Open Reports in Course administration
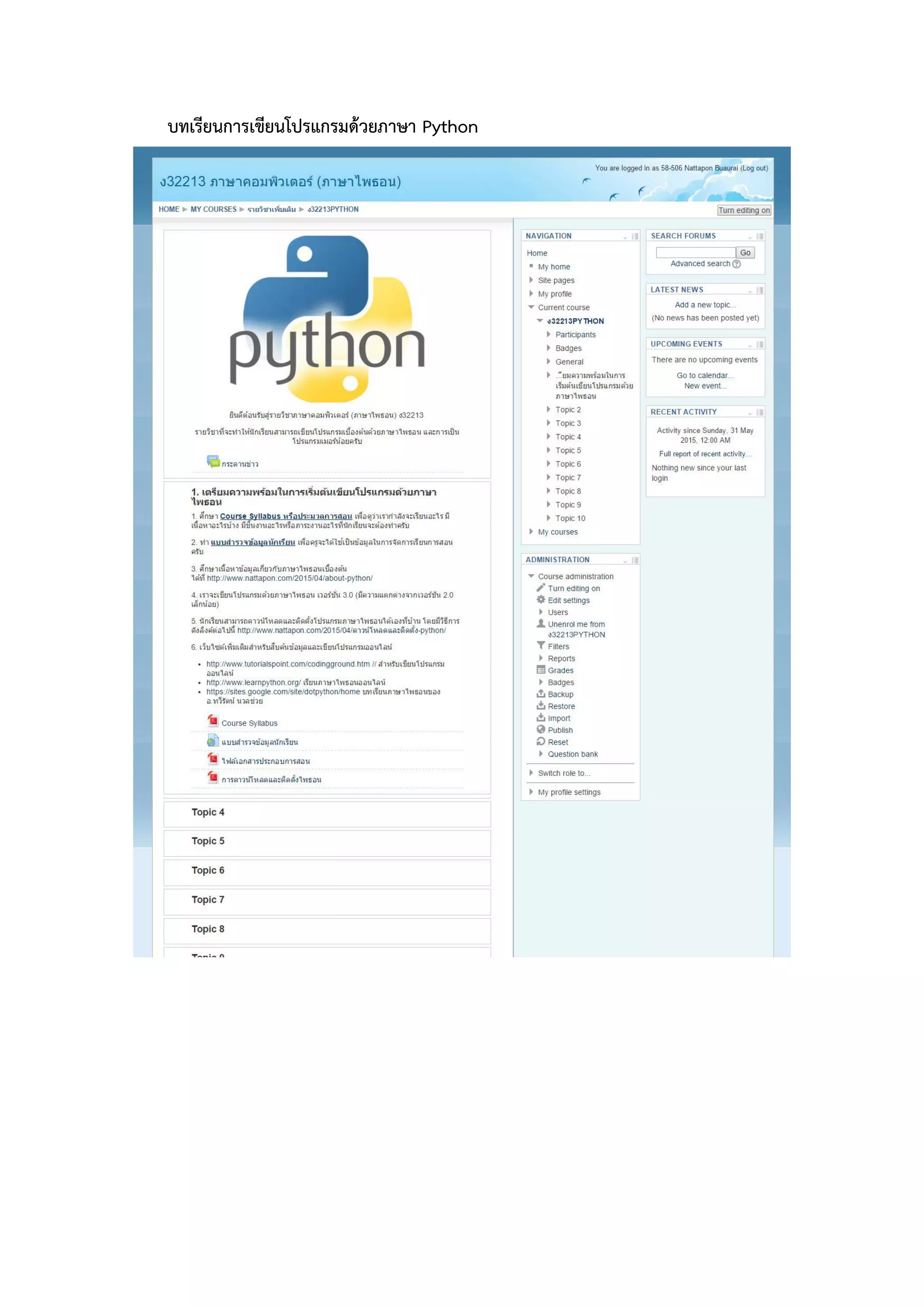This screenshot has height=1307, width=924. click(x=561, y=658)
